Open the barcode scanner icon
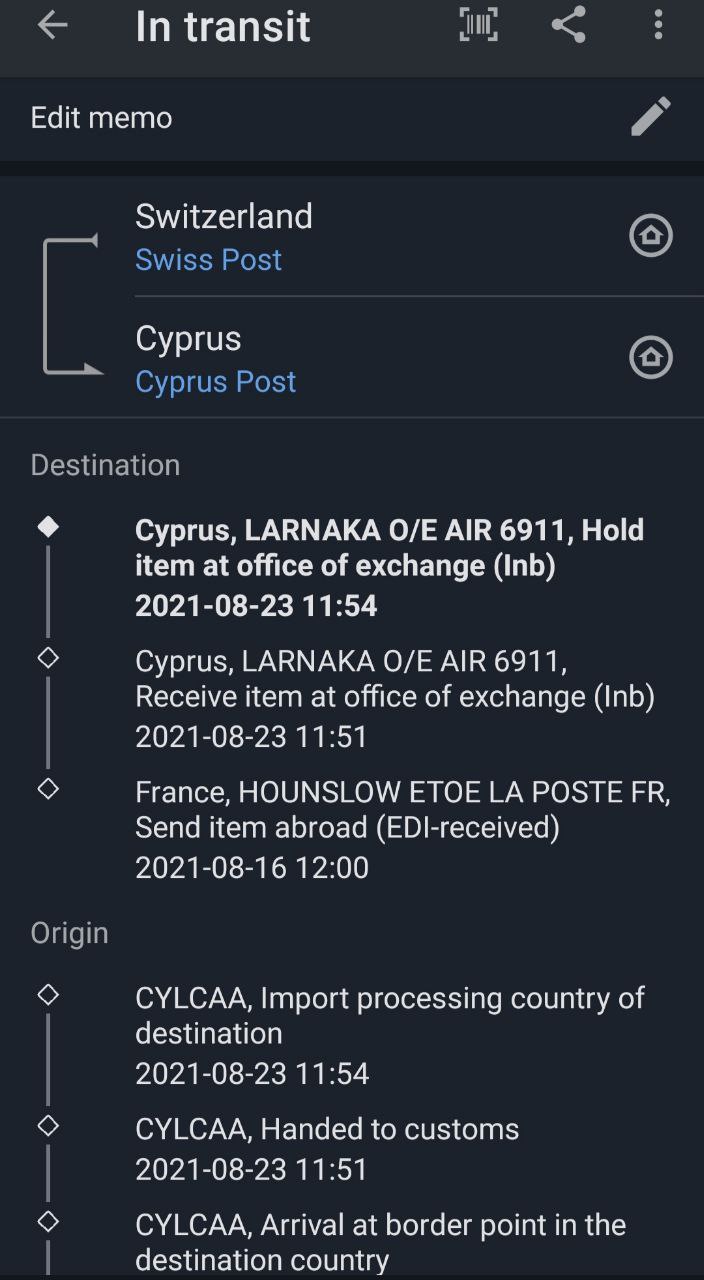This screenshot has width=704, height=1280. coord(478,26)
